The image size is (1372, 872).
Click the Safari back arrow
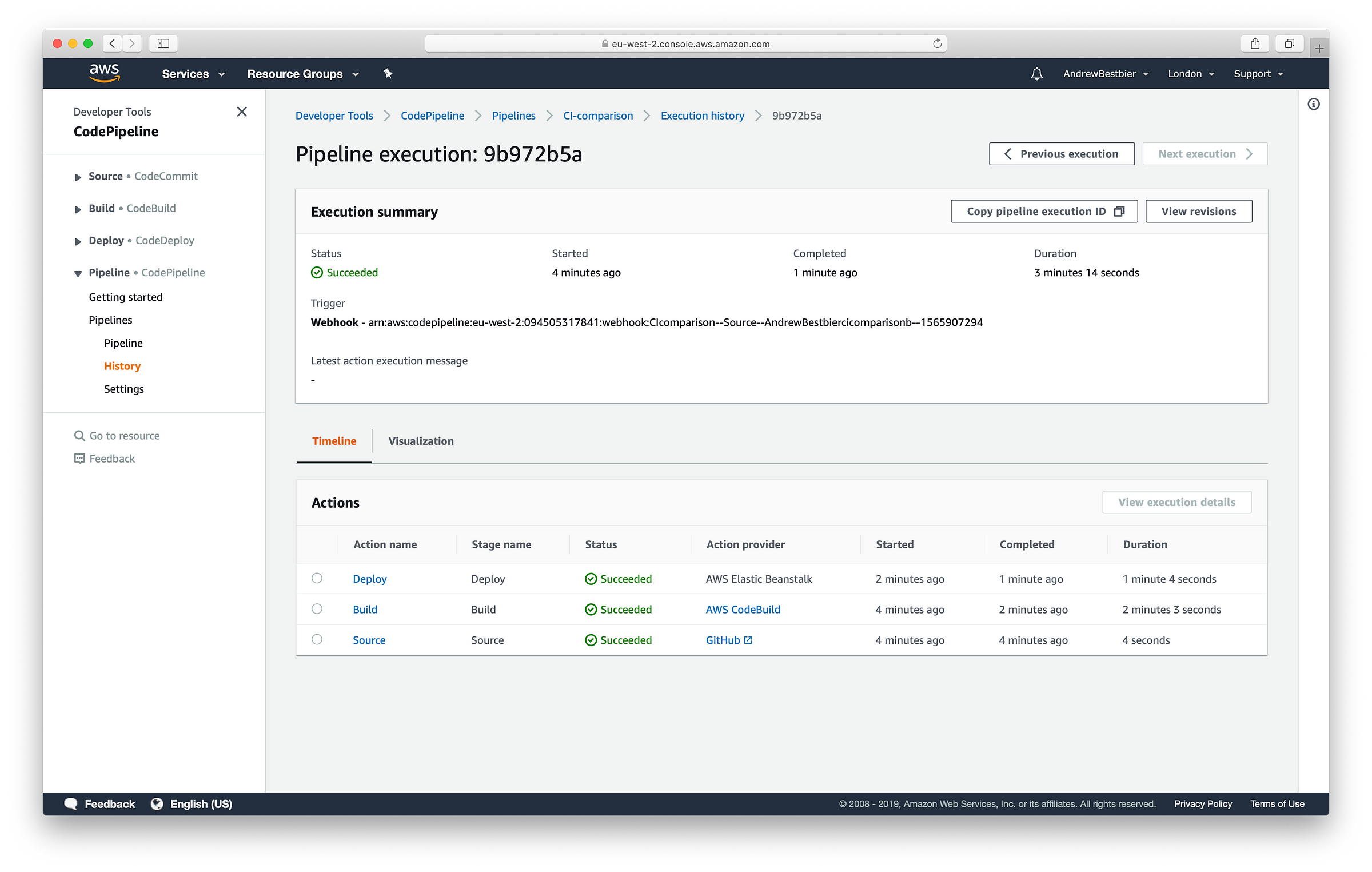point(113,43)
